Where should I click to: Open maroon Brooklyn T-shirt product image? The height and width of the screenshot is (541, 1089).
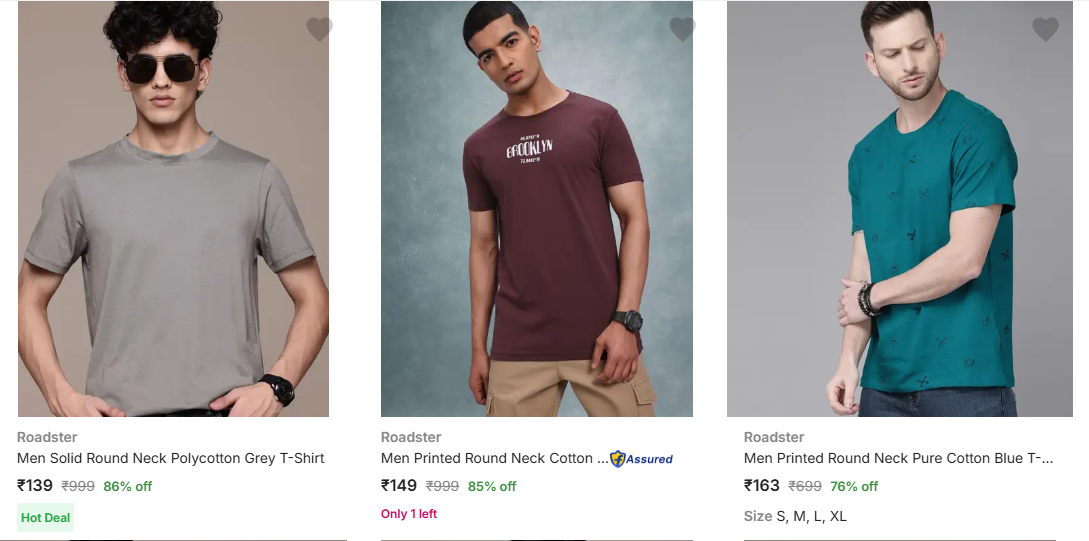click(536, 220)
